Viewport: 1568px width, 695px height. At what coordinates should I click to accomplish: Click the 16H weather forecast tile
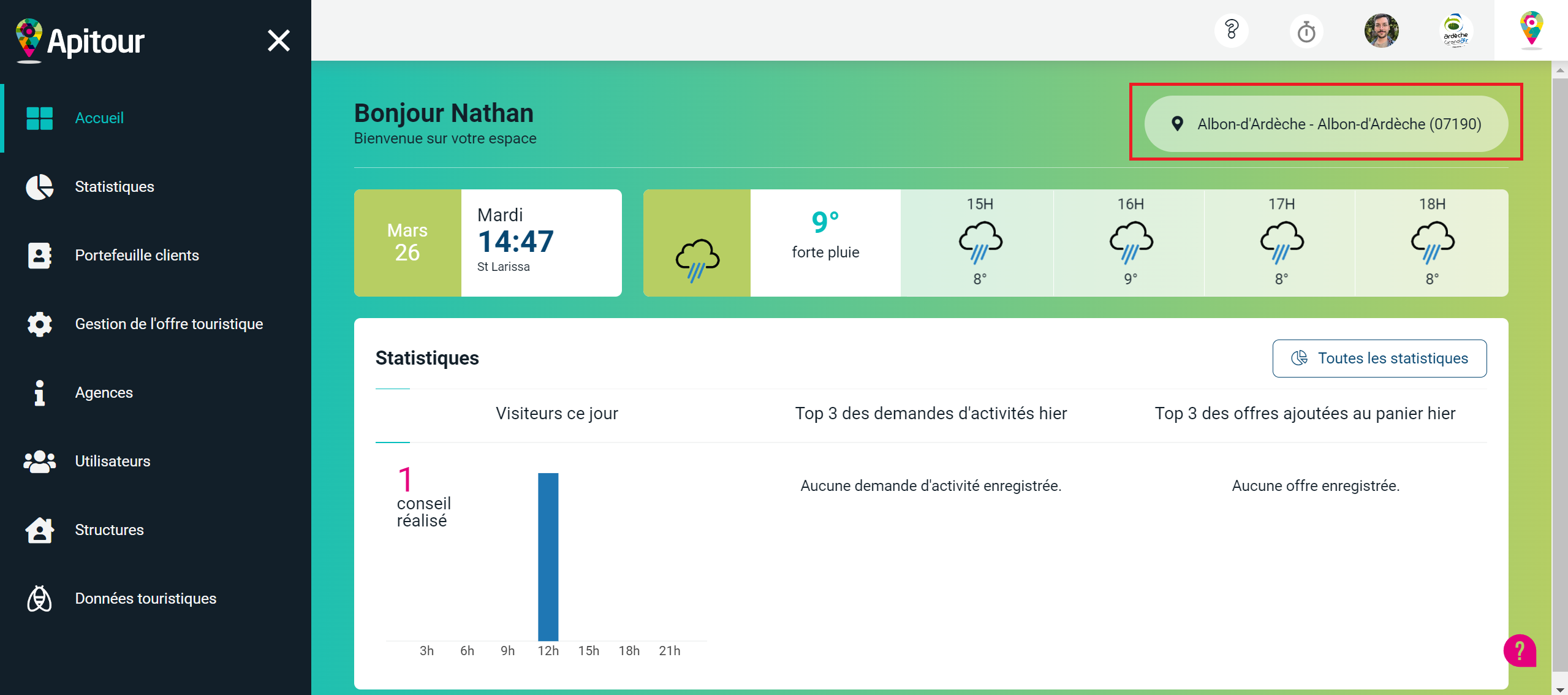click(x=1130, y=243)
